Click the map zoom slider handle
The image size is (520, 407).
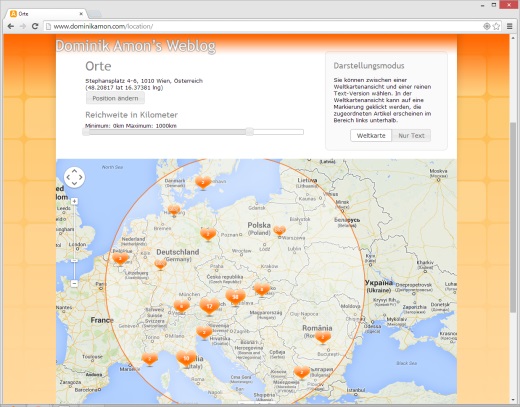(x=74, y=260)
